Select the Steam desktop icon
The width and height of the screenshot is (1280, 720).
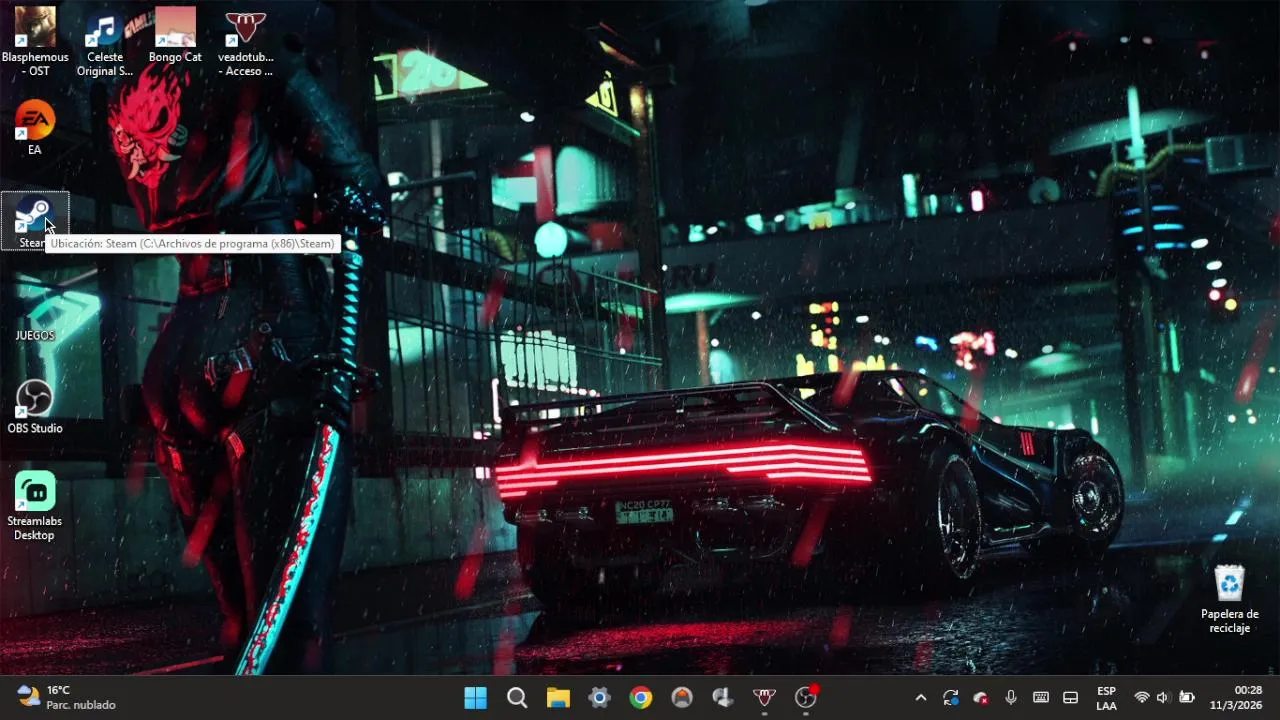coord(35,221)
